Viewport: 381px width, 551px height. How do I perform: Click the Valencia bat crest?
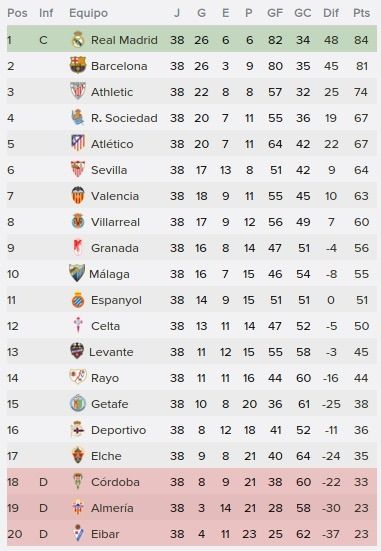[x=78, y=195]
